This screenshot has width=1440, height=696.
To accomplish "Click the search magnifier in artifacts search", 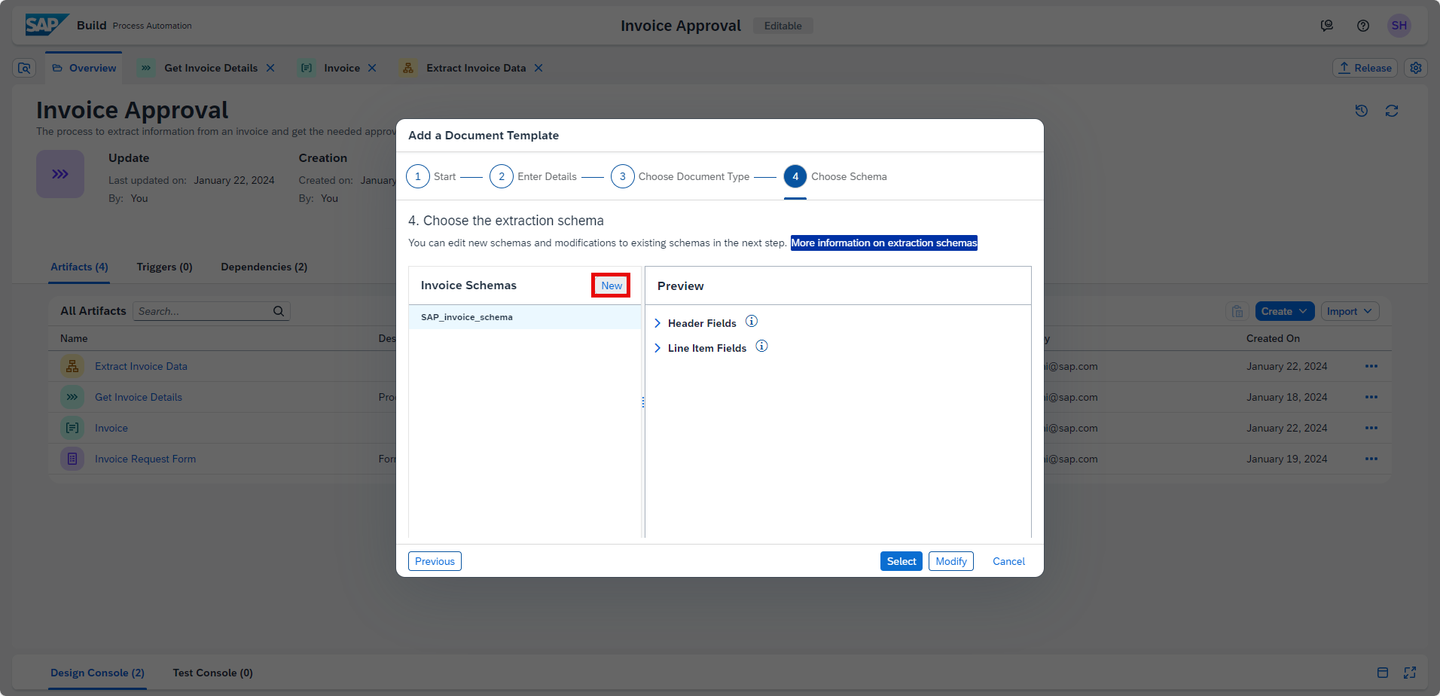I will 279,311.
